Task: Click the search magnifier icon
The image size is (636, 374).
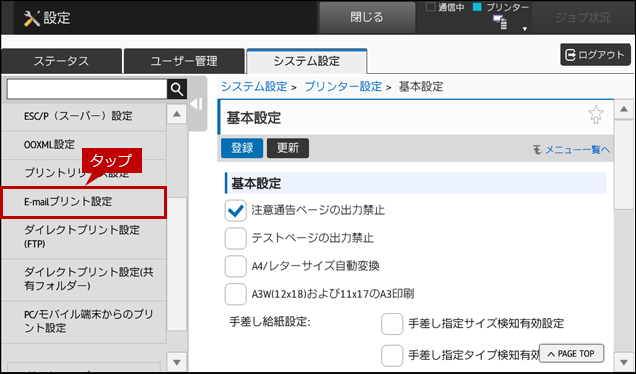Action: (x=177, y=89)
